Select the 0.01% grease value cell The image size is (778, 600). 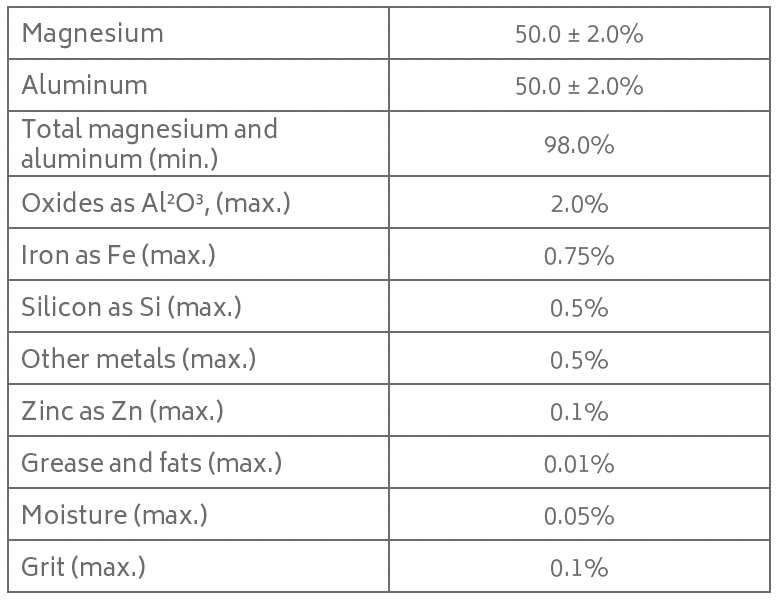[578, 464]
